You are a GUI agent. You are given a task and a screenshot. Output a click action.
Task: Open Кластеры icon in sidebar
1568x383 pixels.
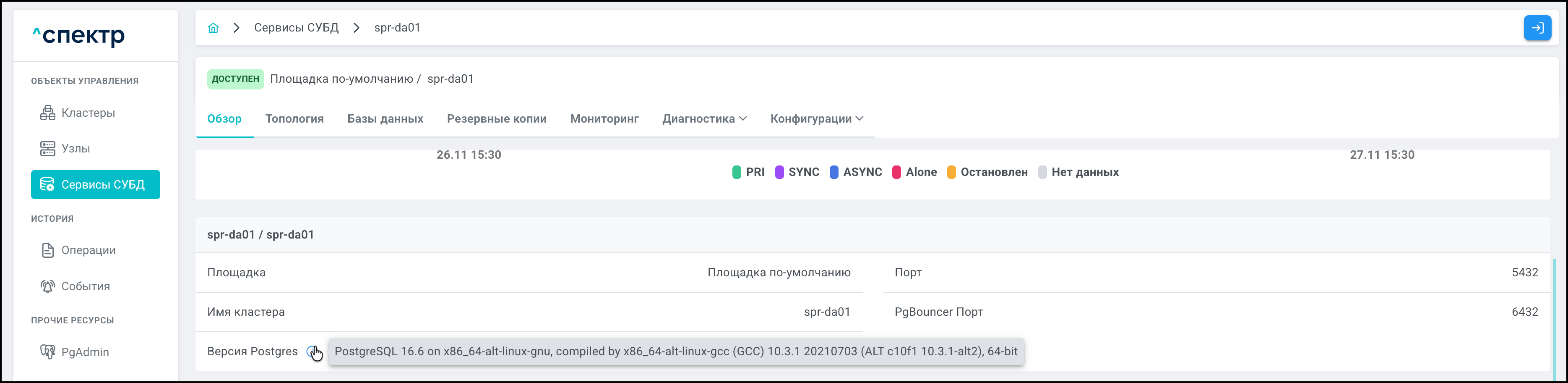[47, 113]
